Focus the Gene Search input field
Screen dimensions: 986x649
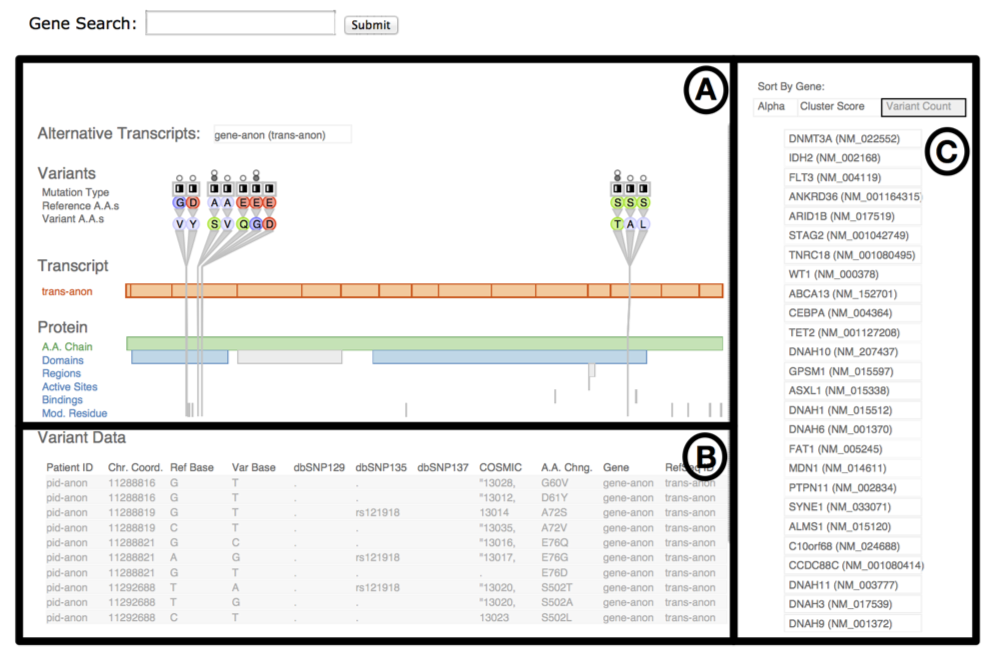pyautogui.click(x=240, y=23)
